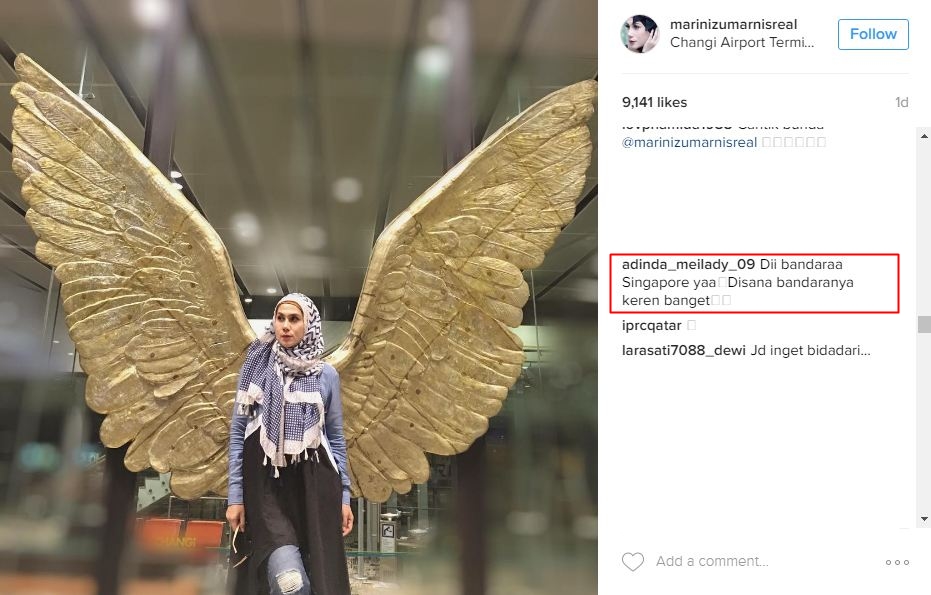Open the three-dot more options menu
Screen dimensions: 931x595
tap(897, 562)
